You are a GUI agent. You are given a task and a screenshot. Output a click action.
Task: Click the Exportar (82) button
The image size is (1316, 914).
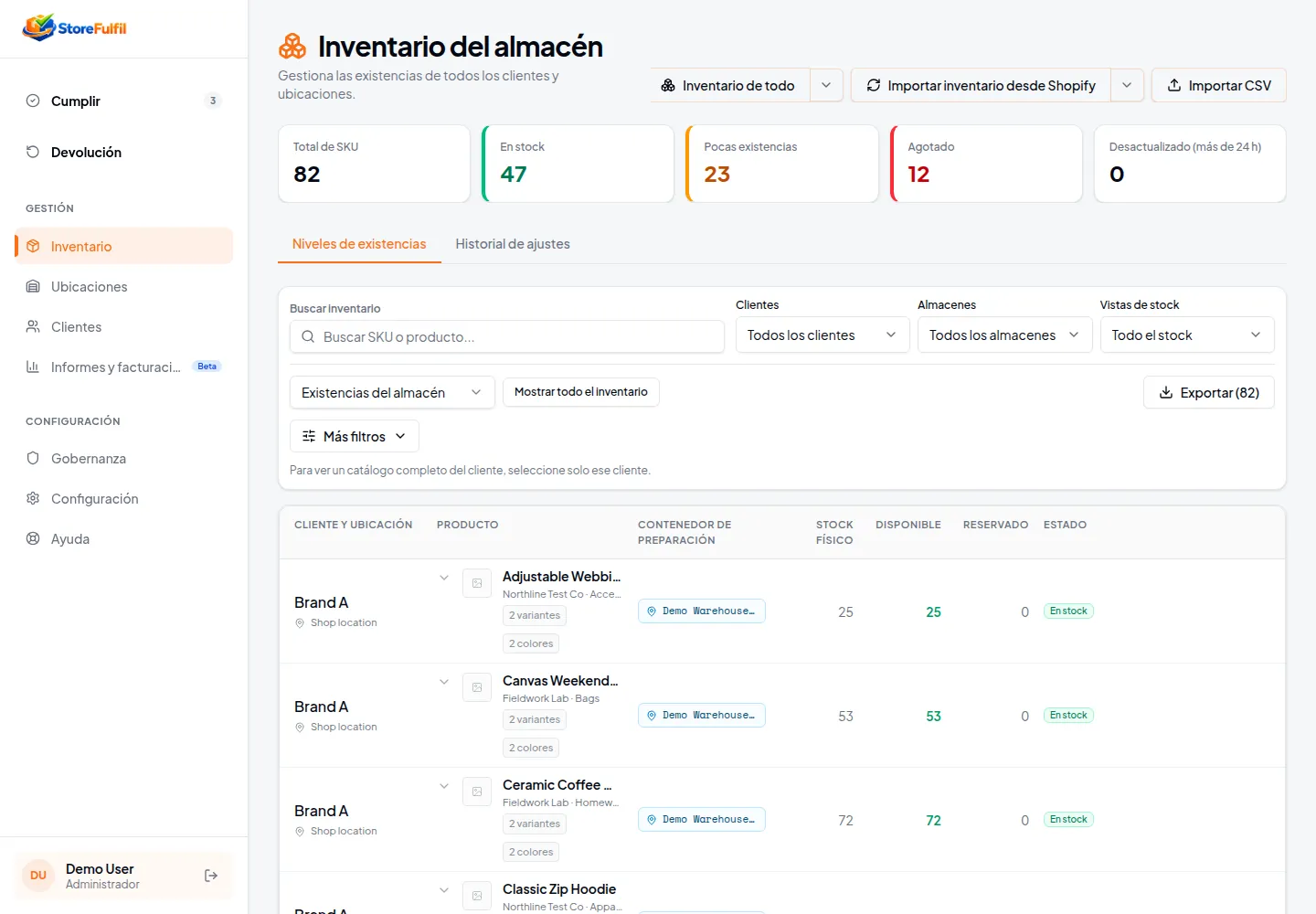[1209, 392]
